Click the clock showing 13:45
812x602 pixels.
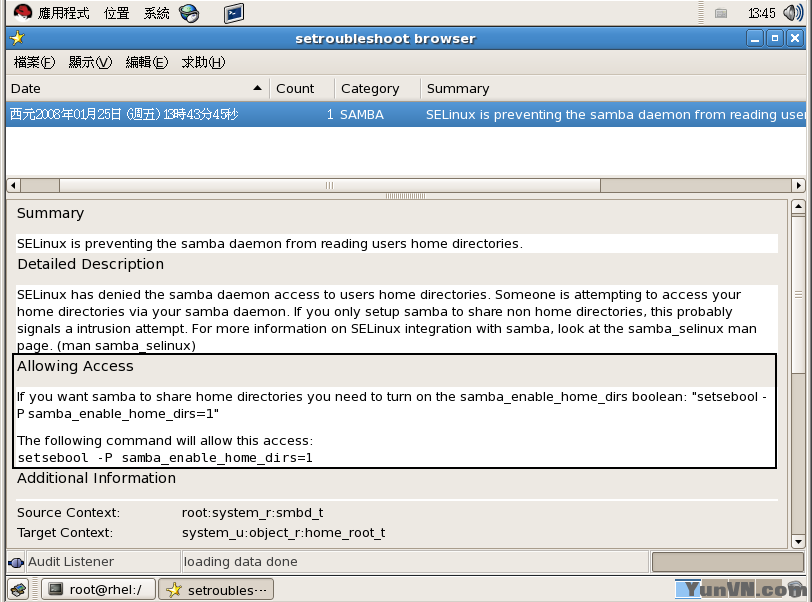coord(761,13)
